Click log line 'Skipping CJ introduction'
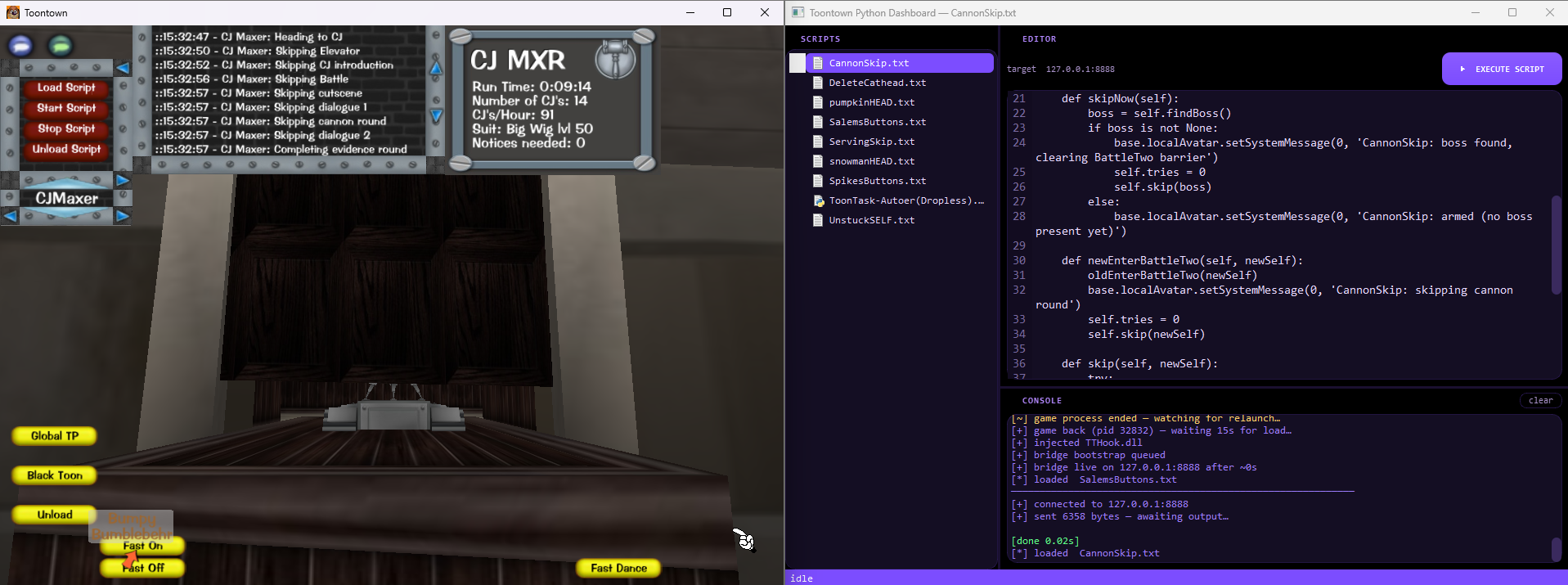Image resolution: width=1568 pixels, height=585 pixels. [274, 65]
